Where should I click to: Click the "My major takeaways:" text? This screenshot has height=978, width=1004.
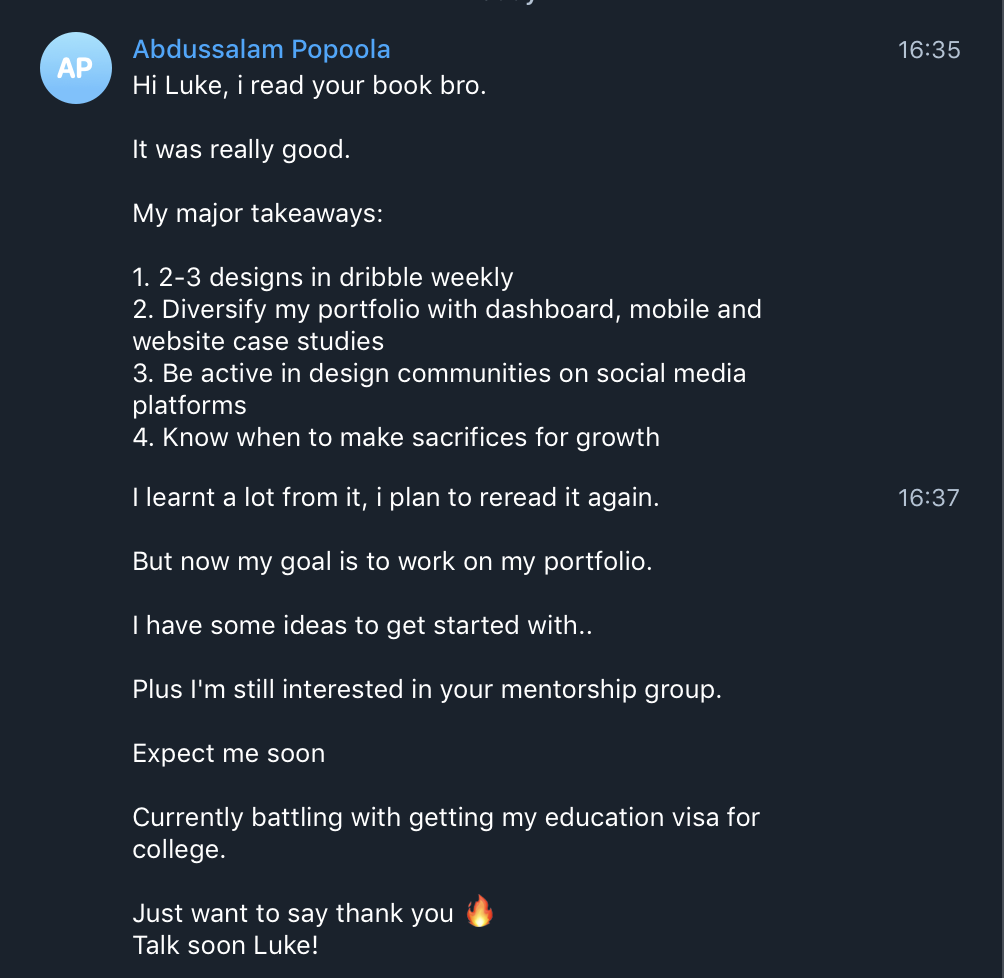257,214
